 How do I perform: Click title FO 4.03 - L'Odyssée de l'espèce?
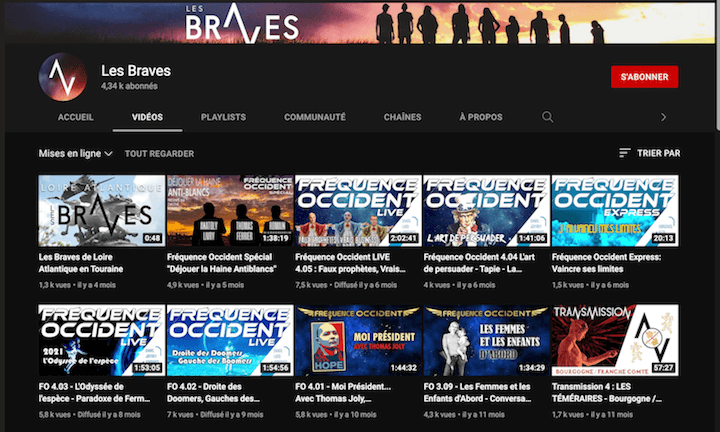pos(94,393)
